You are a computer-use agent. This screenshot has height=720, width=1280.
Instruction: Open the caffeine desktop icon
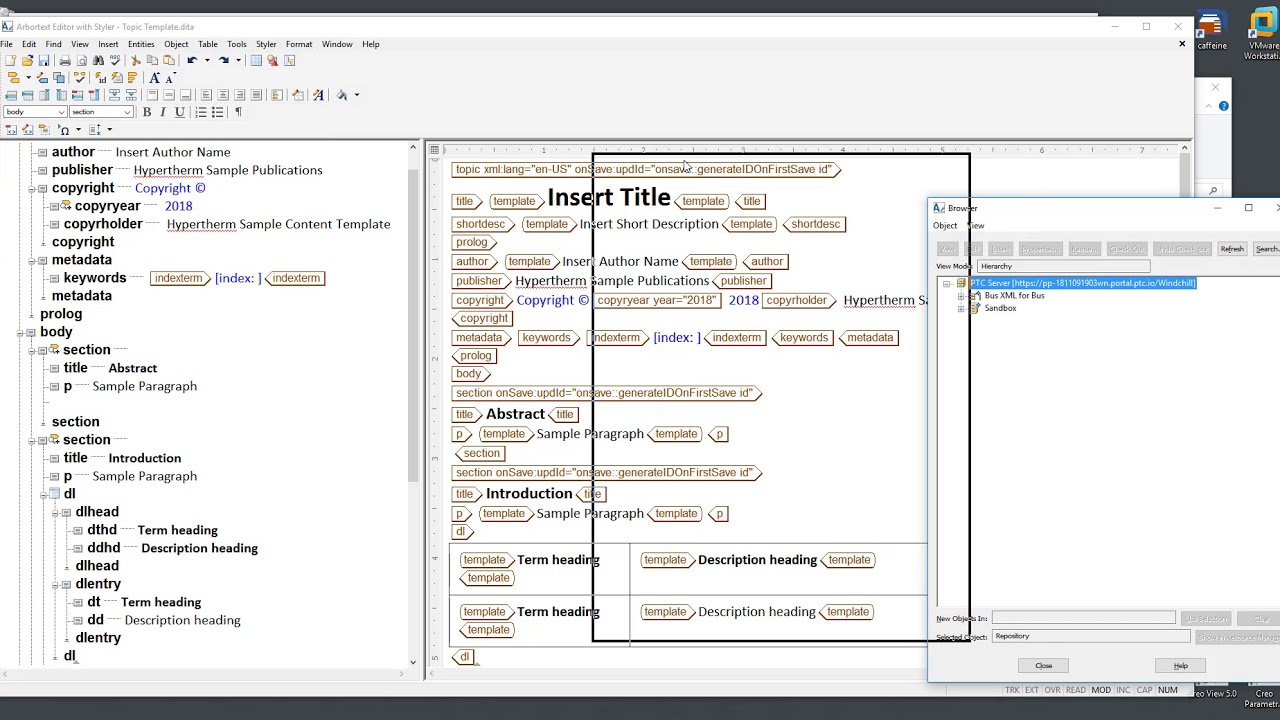[1211, 30]
